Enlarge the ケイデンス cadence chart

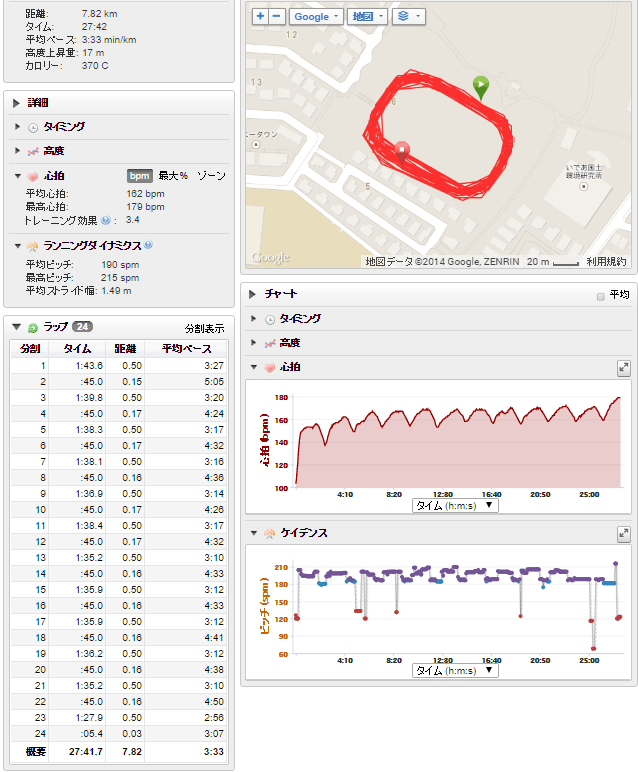[624, 534]
